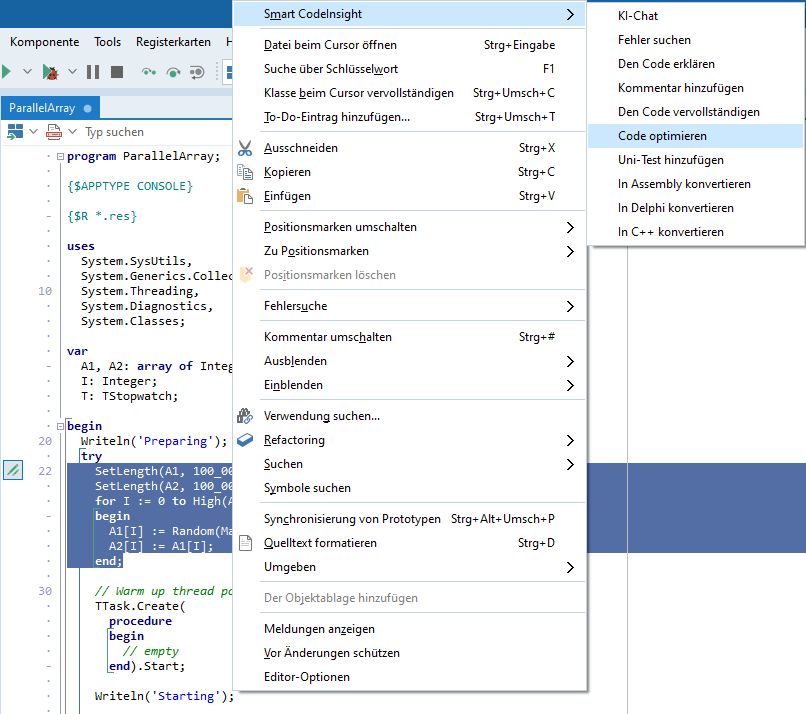Select the ParallelArray editor tab
The image size is (806, 714).
(50, 108)
